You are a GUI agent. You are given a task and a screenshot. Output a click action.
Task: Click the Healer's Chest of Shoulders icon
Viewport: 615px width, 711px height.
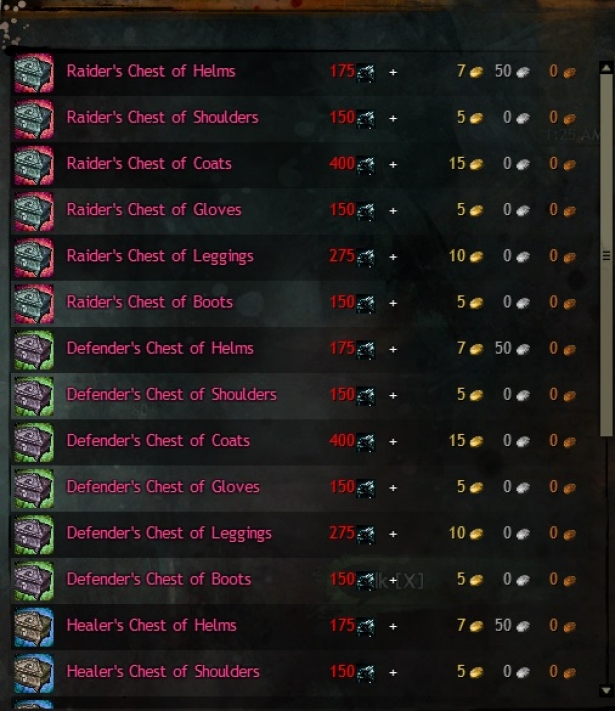pyautogui.click(x=34, y=673)
